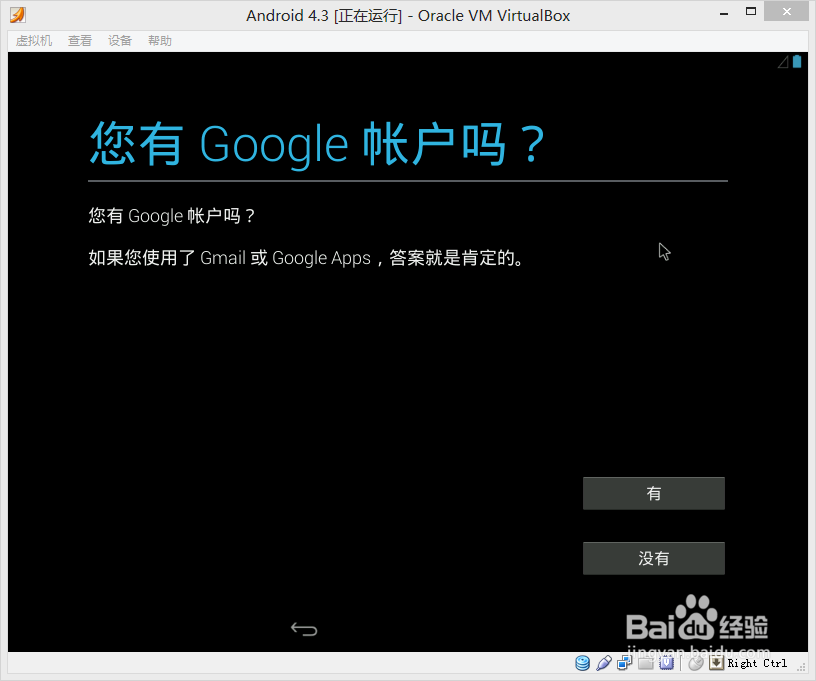Maximize the VirtualBox window

(x=751, y=11)
